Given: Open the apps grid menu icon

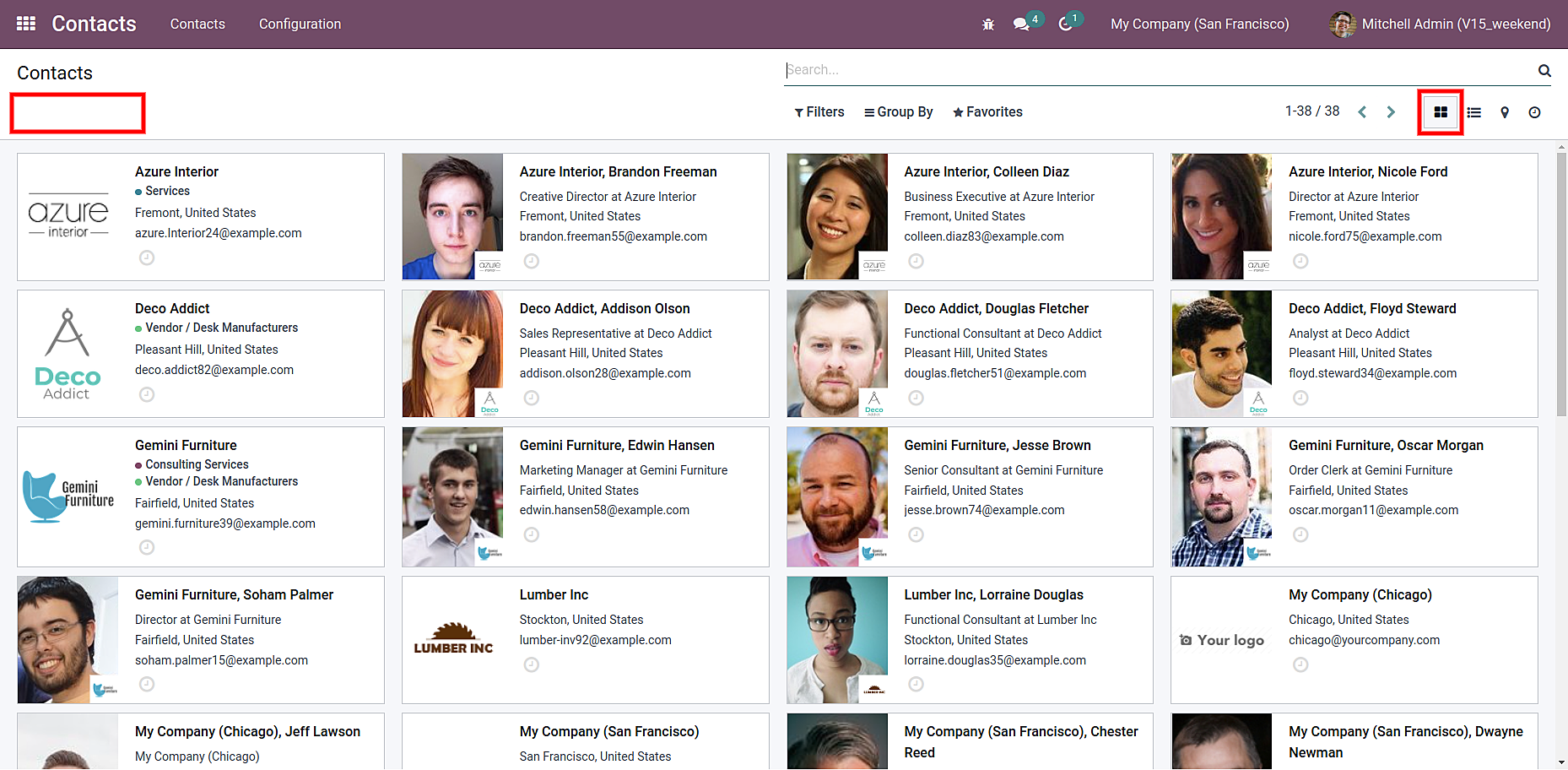Looking at the screenshot, I should [26, 24].
